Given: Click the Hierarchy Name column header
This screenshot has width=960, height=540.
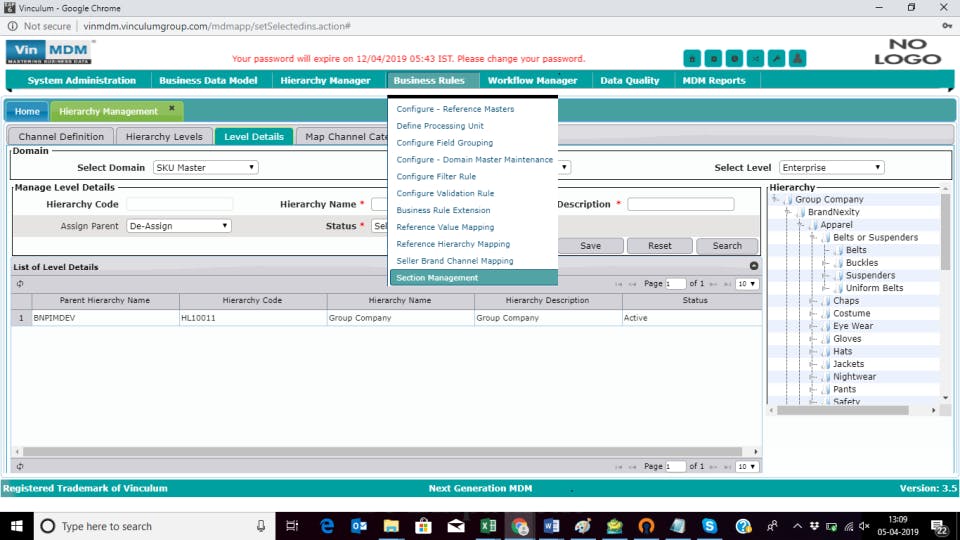Looking at the screenshot, I should click(400, 301).
